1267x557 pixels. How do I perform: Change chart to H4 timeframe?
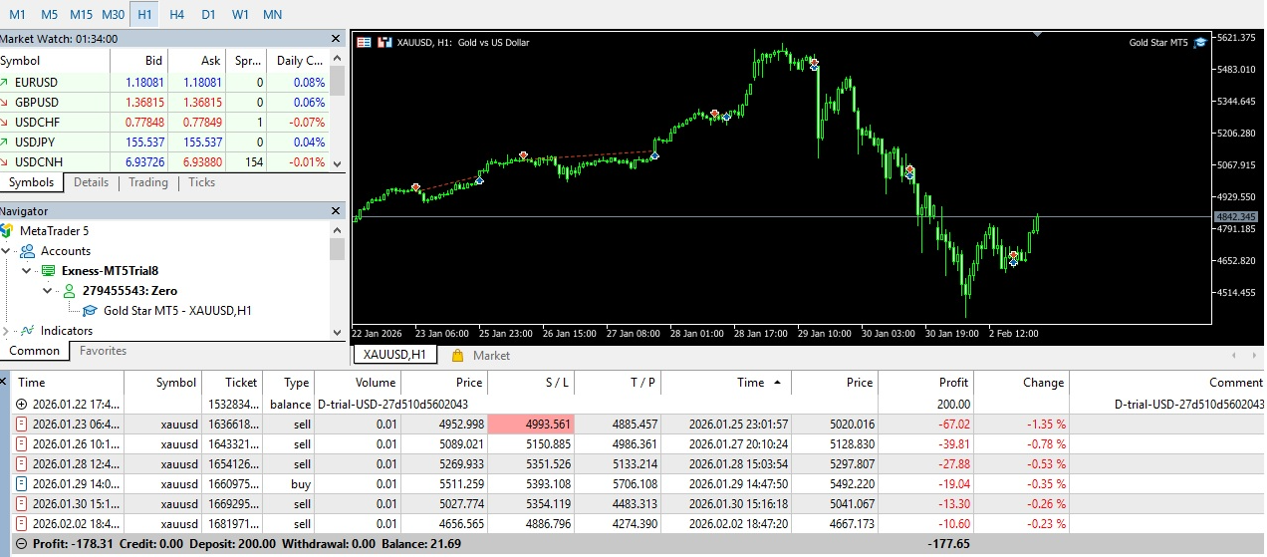tap(177, 14)
